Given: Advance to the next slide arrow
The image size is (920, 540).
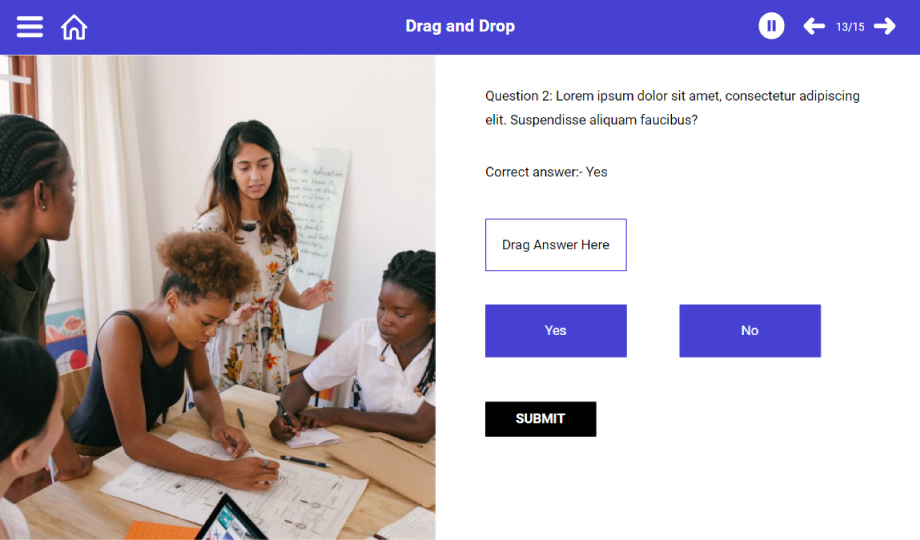Looking at the screenshot, I should coord(884,26).
